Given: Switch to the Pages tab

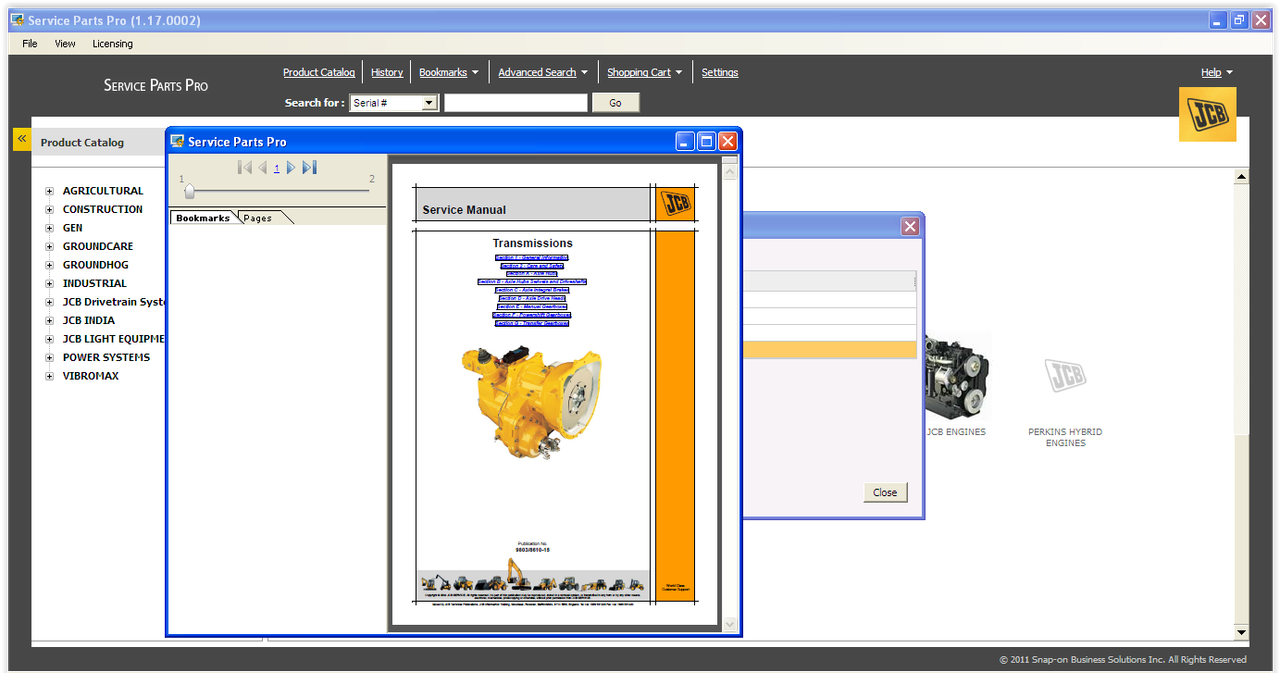Looking at the screenshot, I should 258,217.
